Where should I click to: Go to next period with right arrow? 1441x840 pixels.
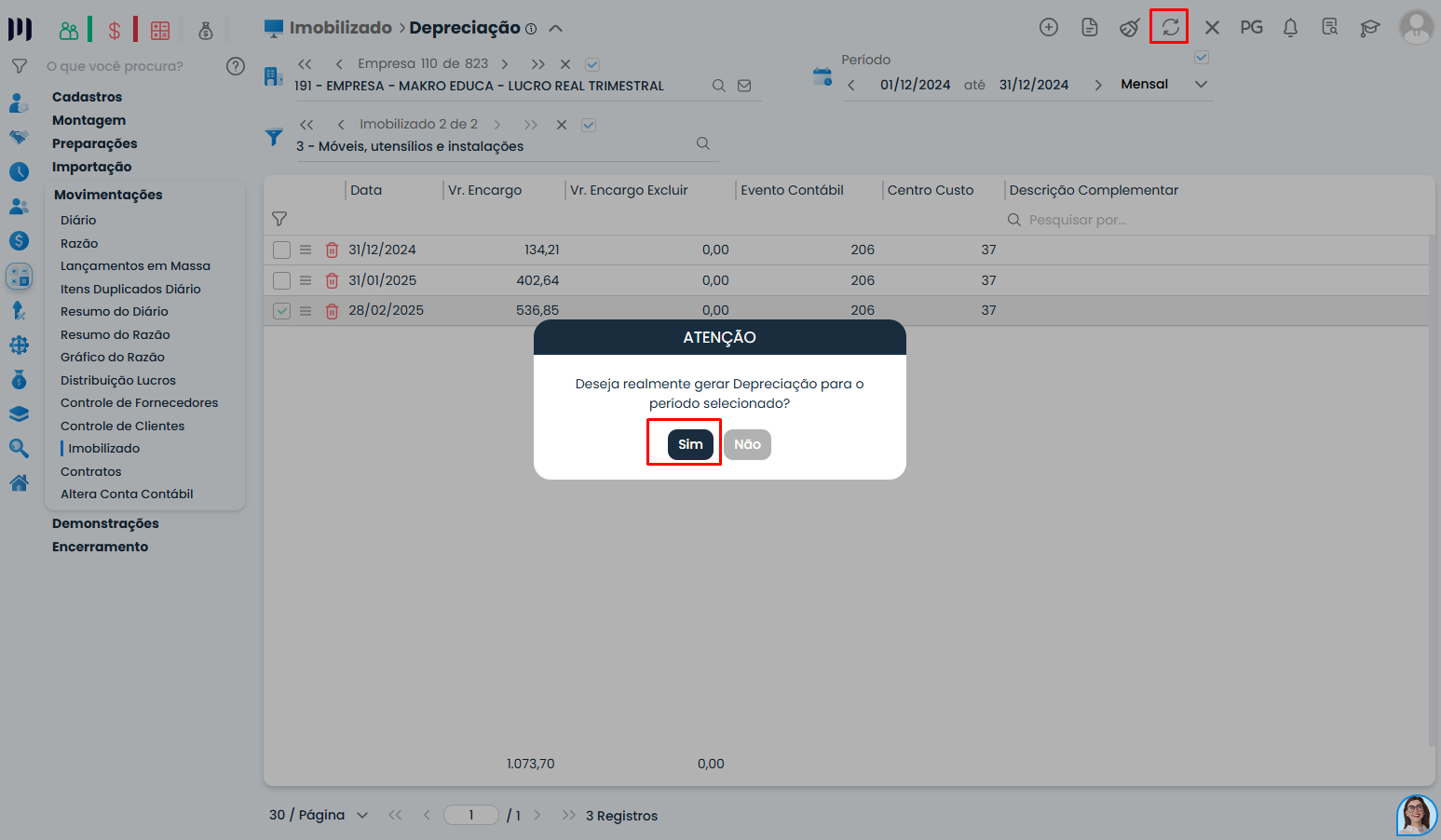pyautogui.click(x=1098, y=85)
